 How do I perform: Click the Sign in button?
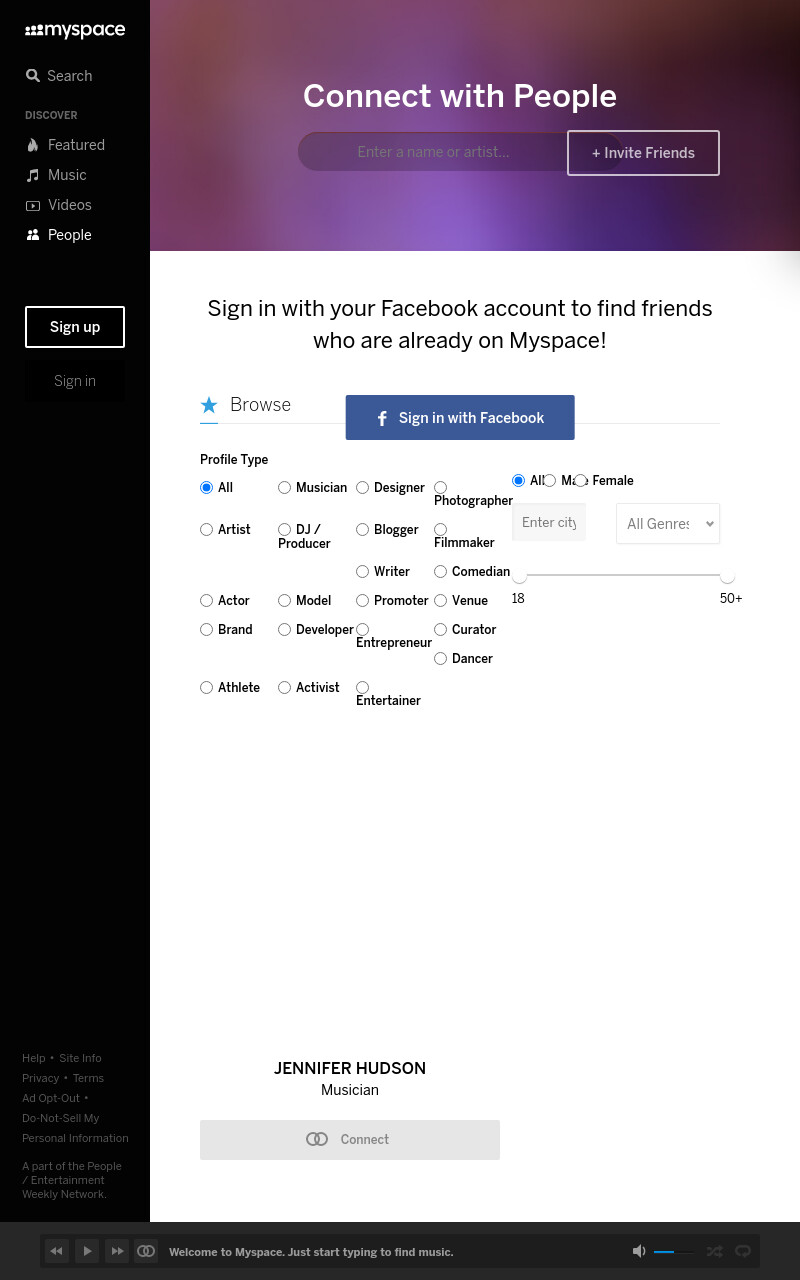[x=75, y=381]
